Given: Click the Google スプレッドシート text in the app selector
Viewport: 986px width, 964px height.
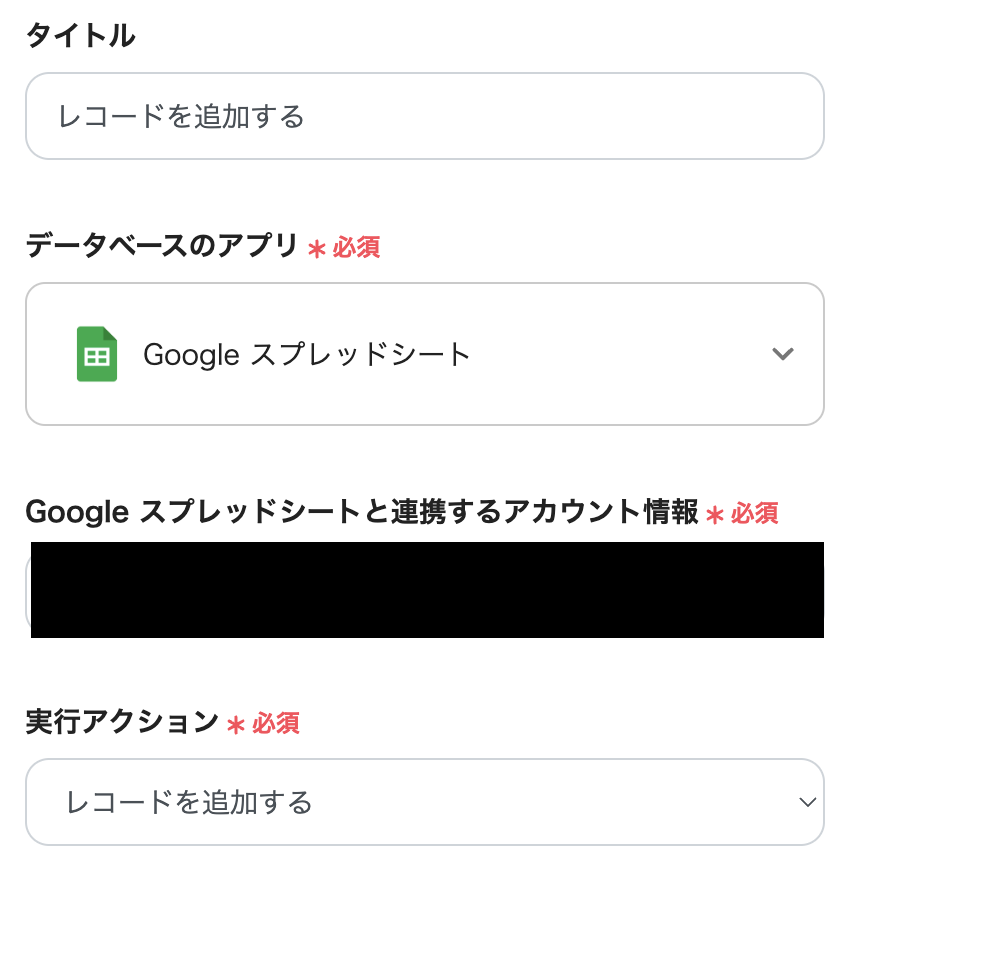Looking at the screenshot, I should [x=305, y=353].
